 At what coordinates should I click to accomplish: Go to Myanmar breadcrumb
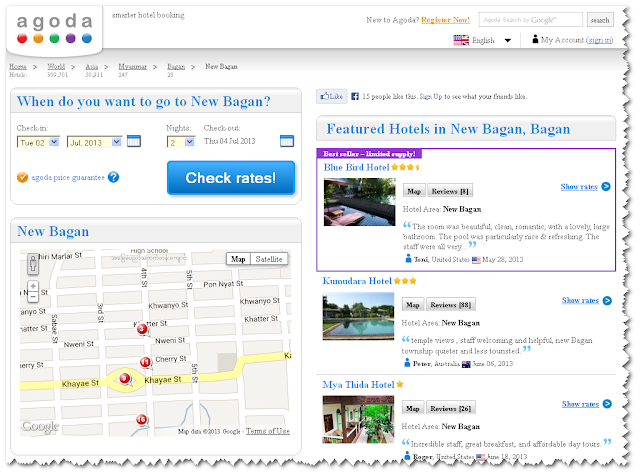(133, 67)
